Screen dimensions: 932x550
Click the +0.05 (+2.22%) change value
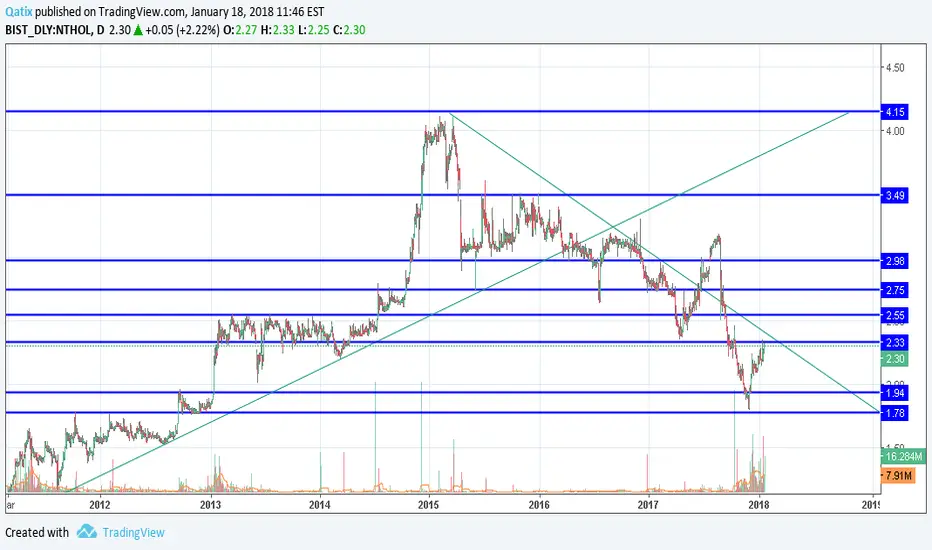pos(182,30)
